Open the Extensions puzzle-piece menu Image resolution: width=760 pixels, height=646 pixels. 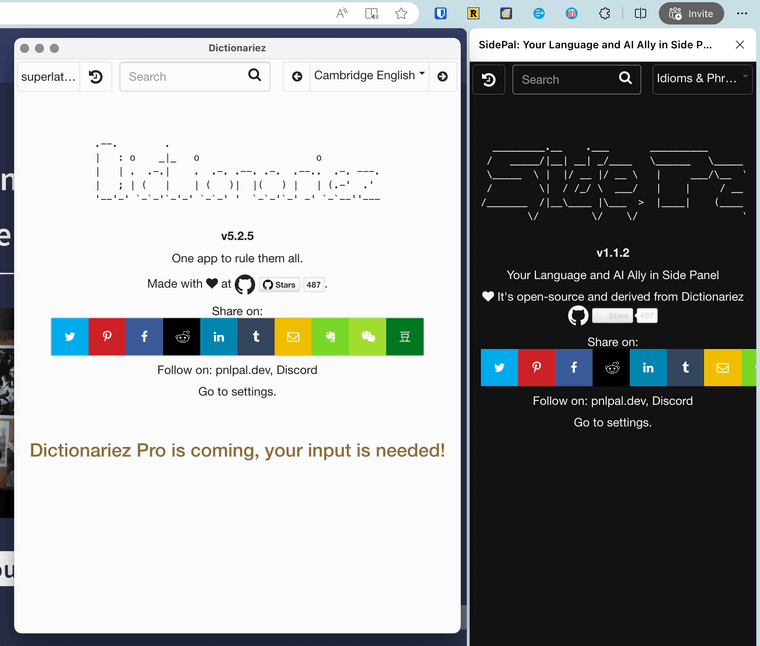604,14
